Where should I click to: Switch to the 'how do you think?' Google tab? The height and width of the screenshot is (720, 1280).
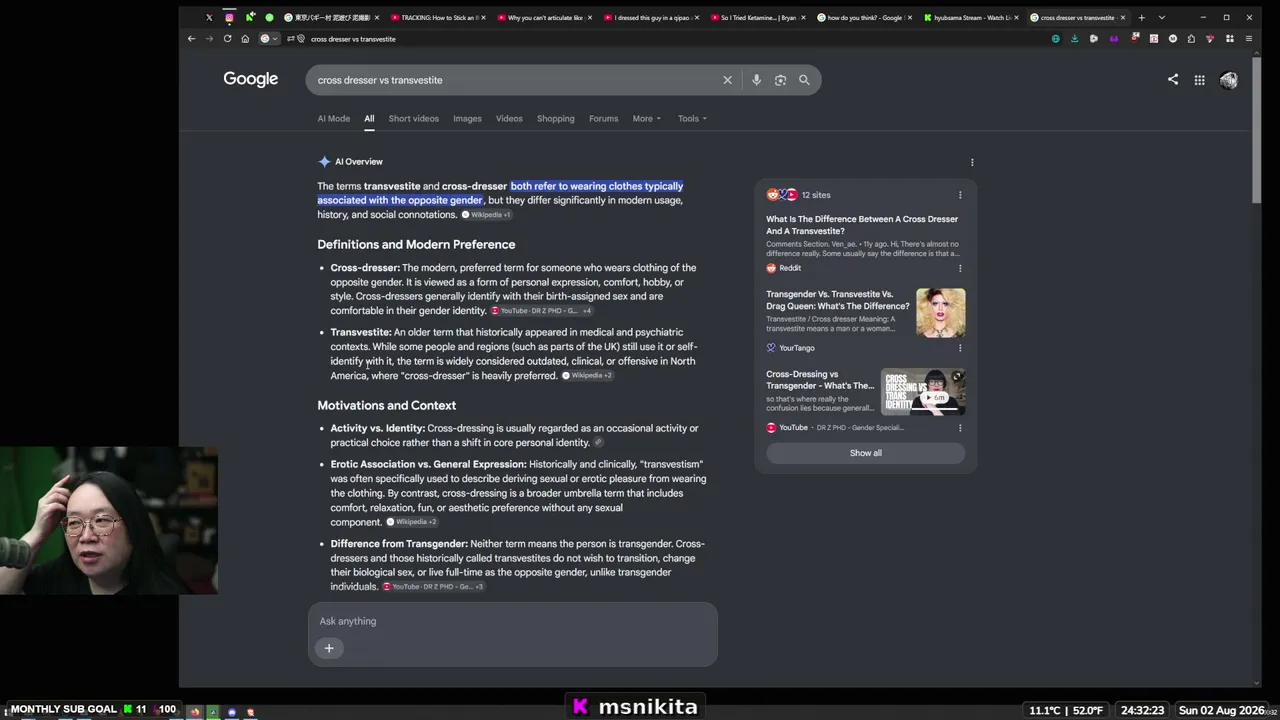(864, 17)
